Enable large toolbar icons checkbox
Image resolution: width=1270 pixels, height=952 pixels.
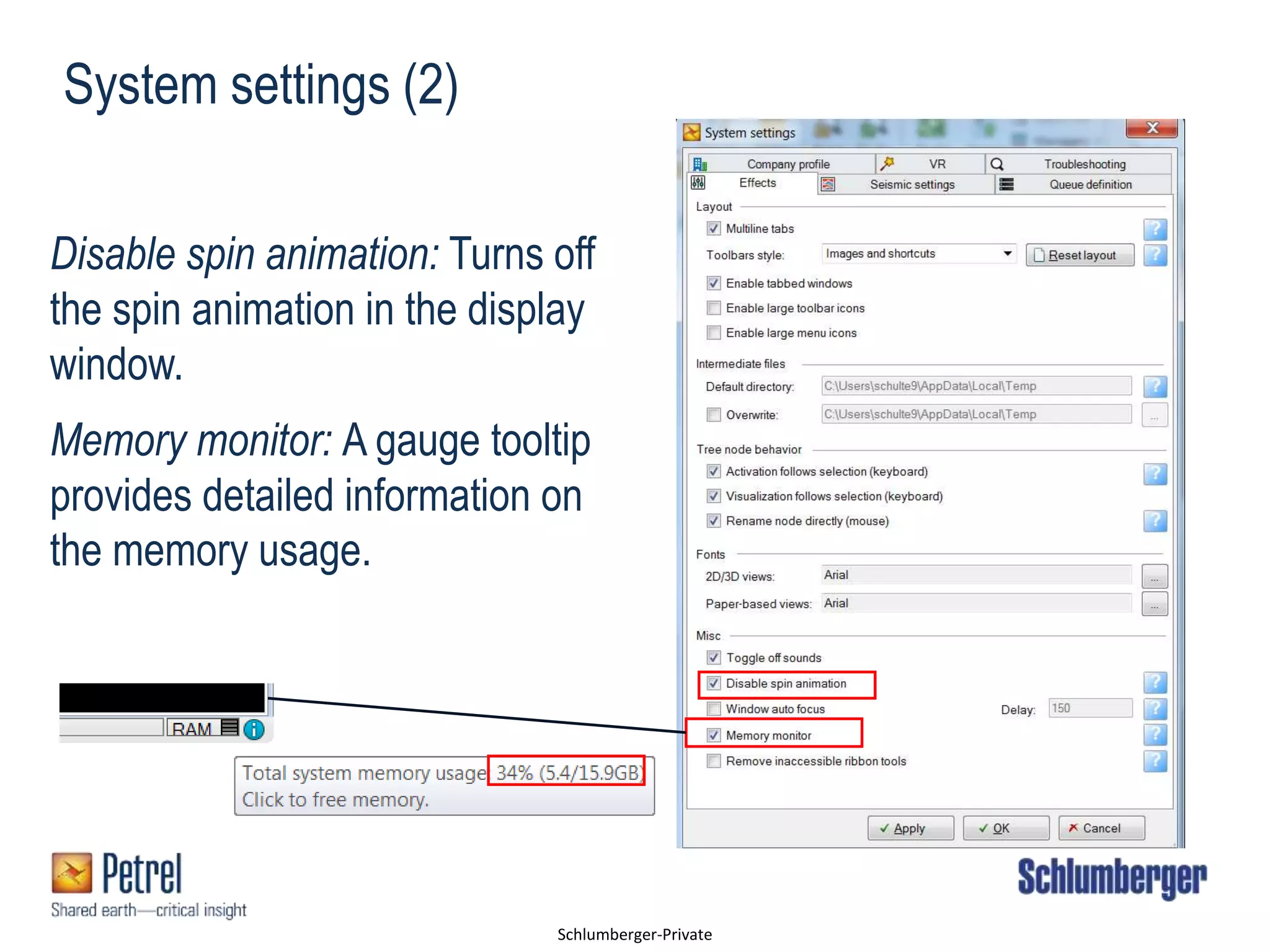coord(714,308)
